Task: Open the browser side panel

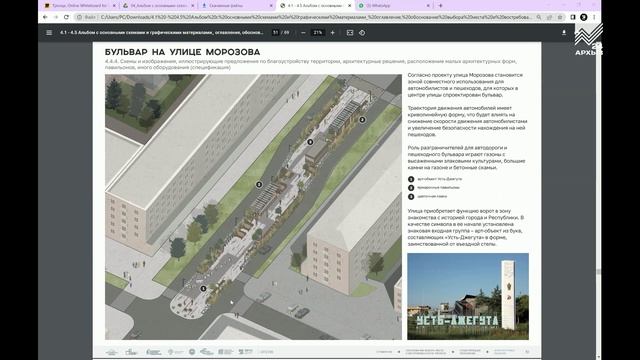Action: tap(573, 17)
